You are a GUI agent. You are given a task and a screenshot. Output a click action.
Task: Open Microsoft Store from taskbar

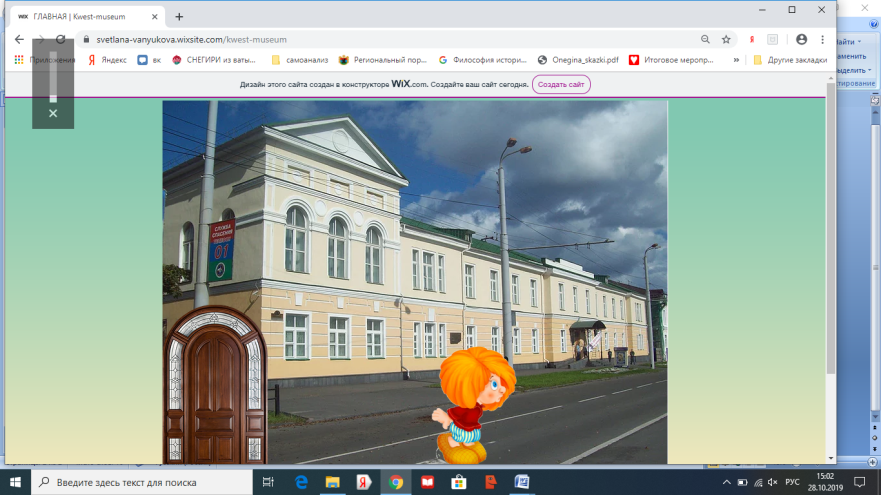(x=458, y=482)
